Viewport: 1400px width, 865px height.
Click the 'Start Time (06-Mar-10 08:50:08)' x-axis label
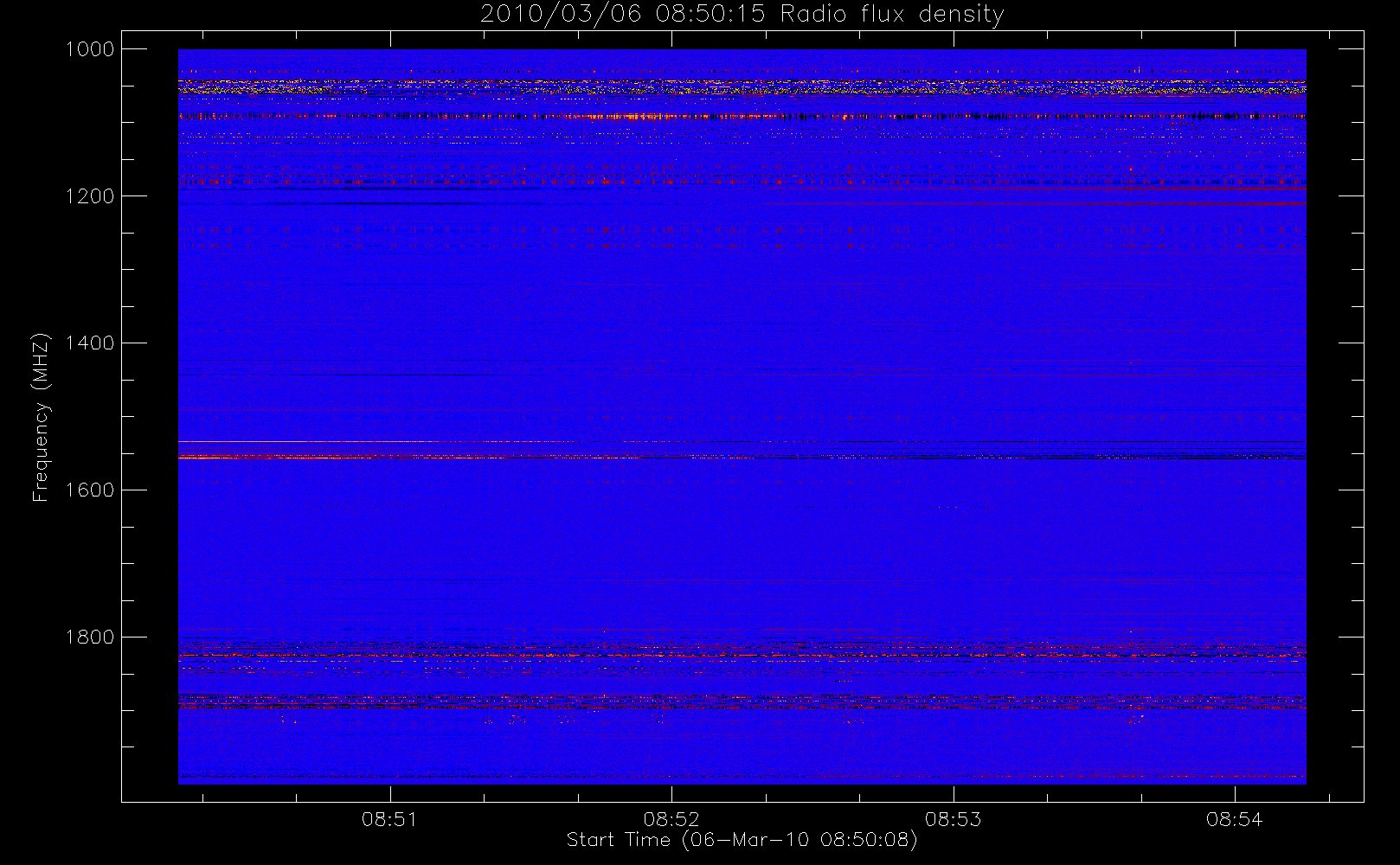742,840
